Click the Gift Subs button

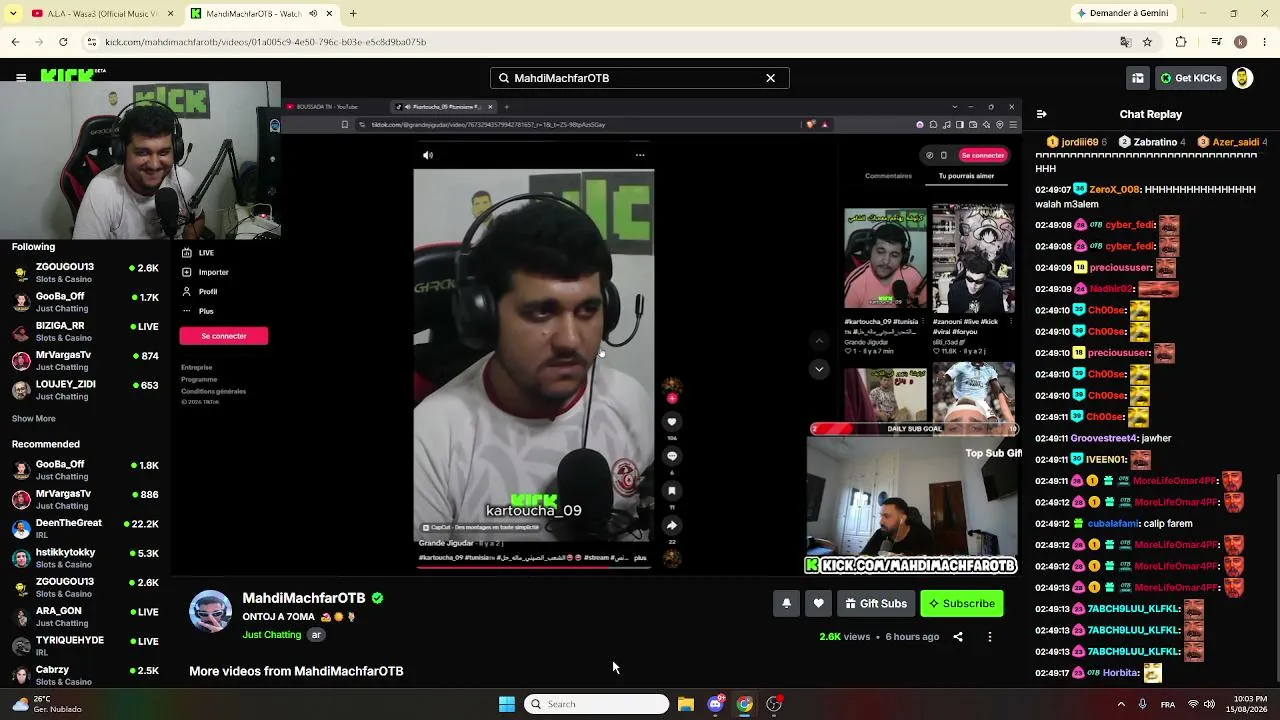click(876, 603)
